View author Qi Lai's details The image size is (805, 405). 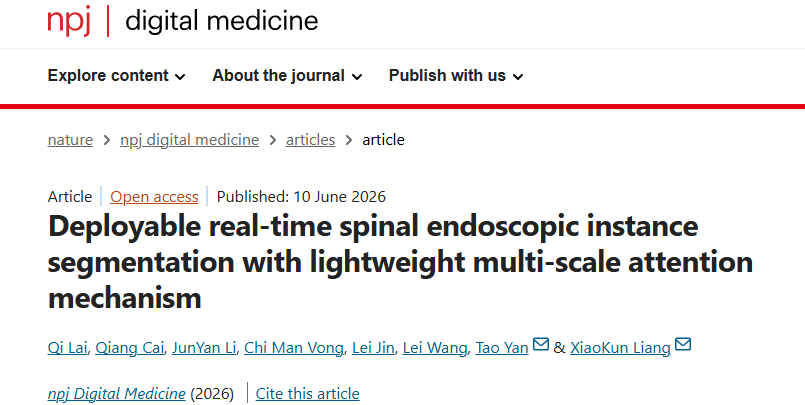69,348
